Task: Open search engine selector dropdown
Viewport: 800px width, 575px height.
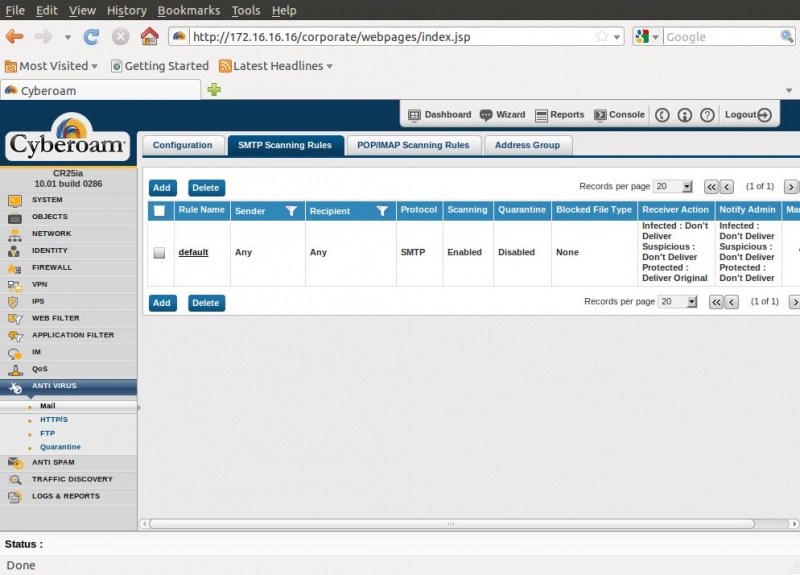Action: (x=655, y=37)
